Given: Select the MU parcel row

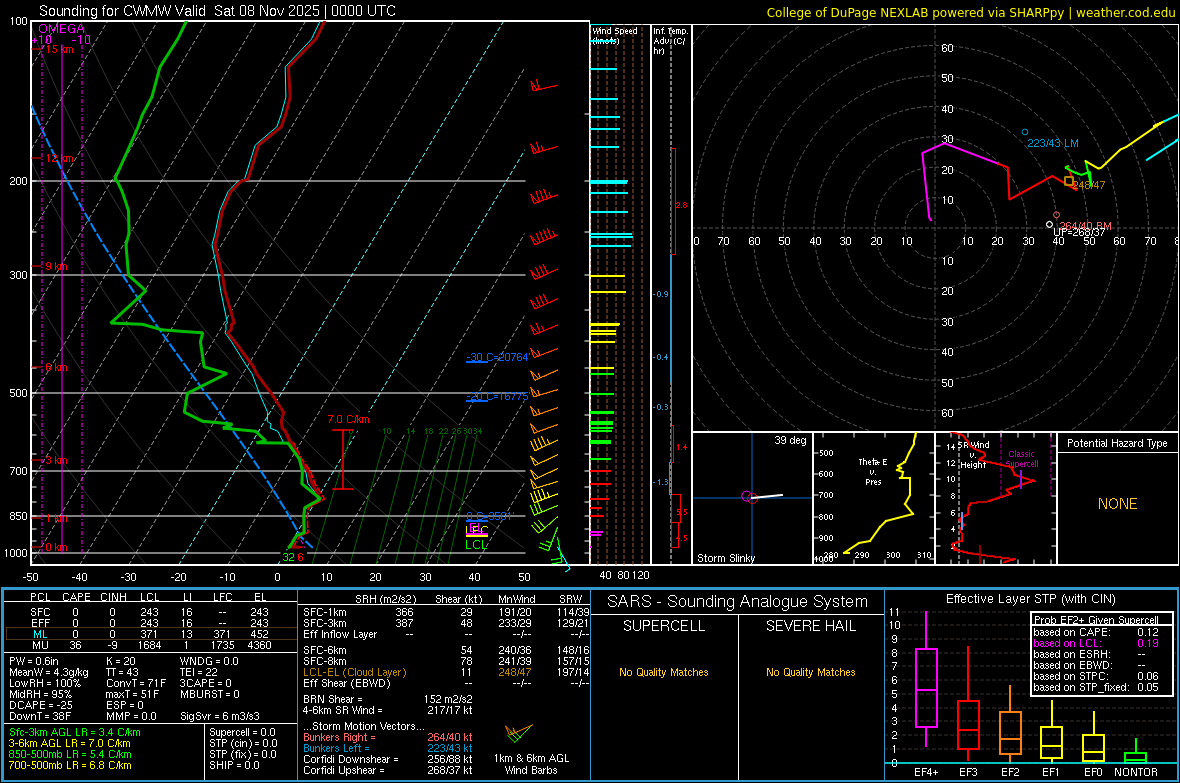Looking at the screenshot, I should tap(151, 645).
